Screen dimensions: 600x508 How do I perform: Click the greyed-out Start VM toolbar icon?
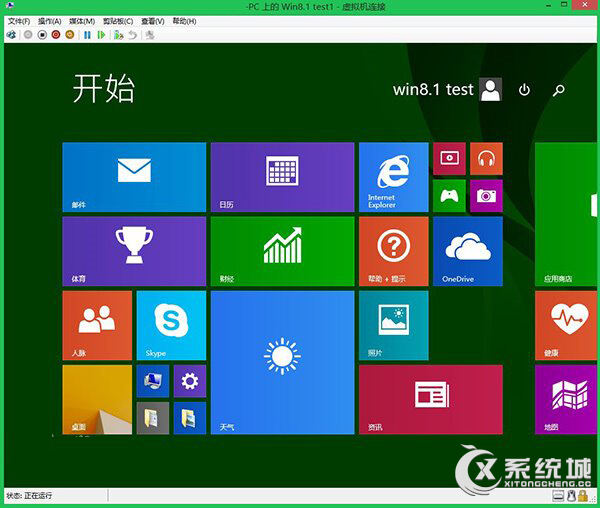pyautogui.click(x=28, y=35)
